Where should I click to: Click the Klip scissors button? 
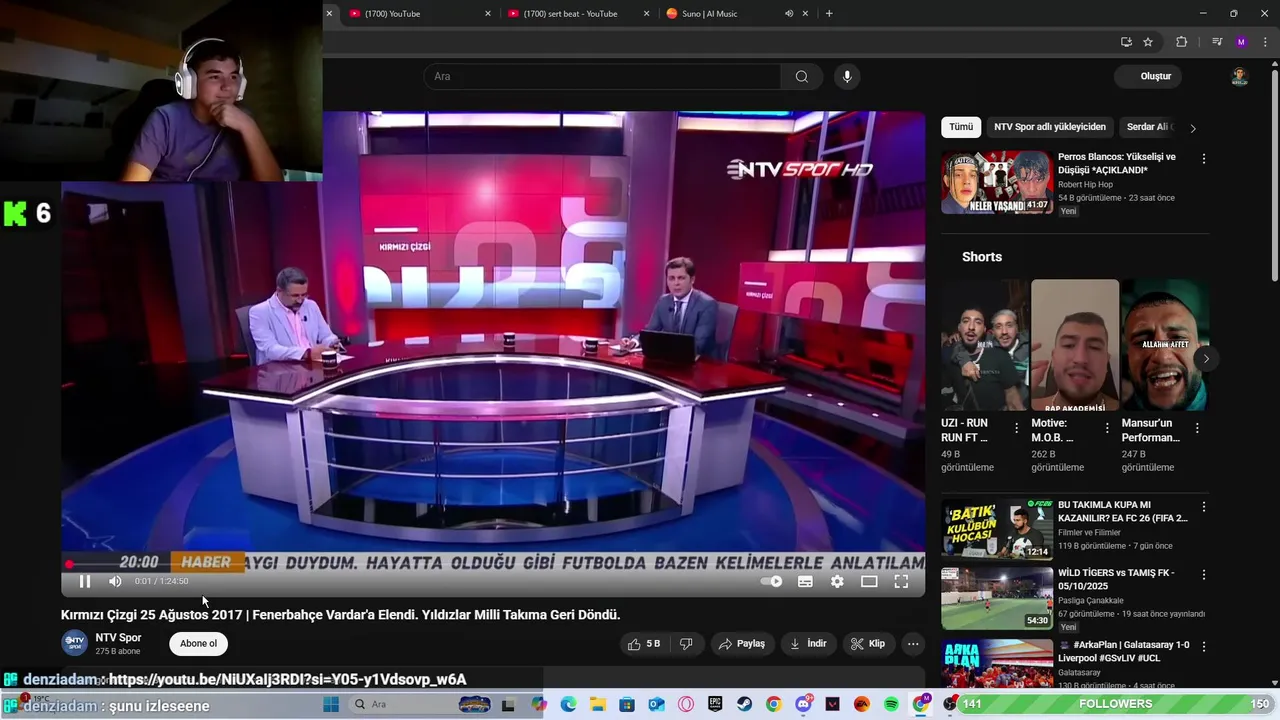(x=868, y=644)
